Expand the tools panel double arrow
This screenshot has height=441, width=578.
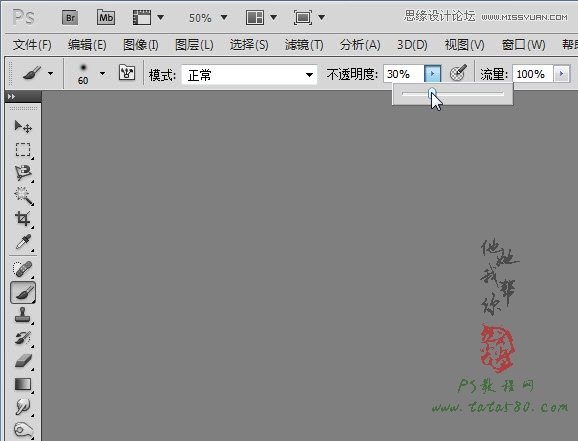11,96
